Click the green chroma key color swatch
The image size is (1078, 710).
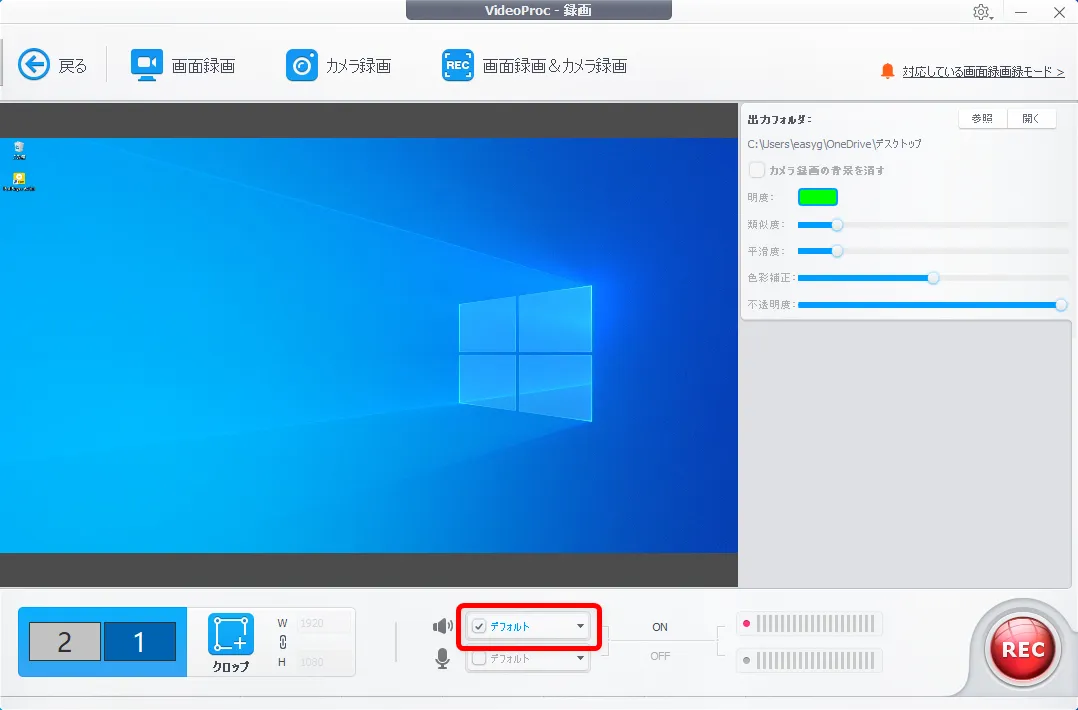(817, 197)
